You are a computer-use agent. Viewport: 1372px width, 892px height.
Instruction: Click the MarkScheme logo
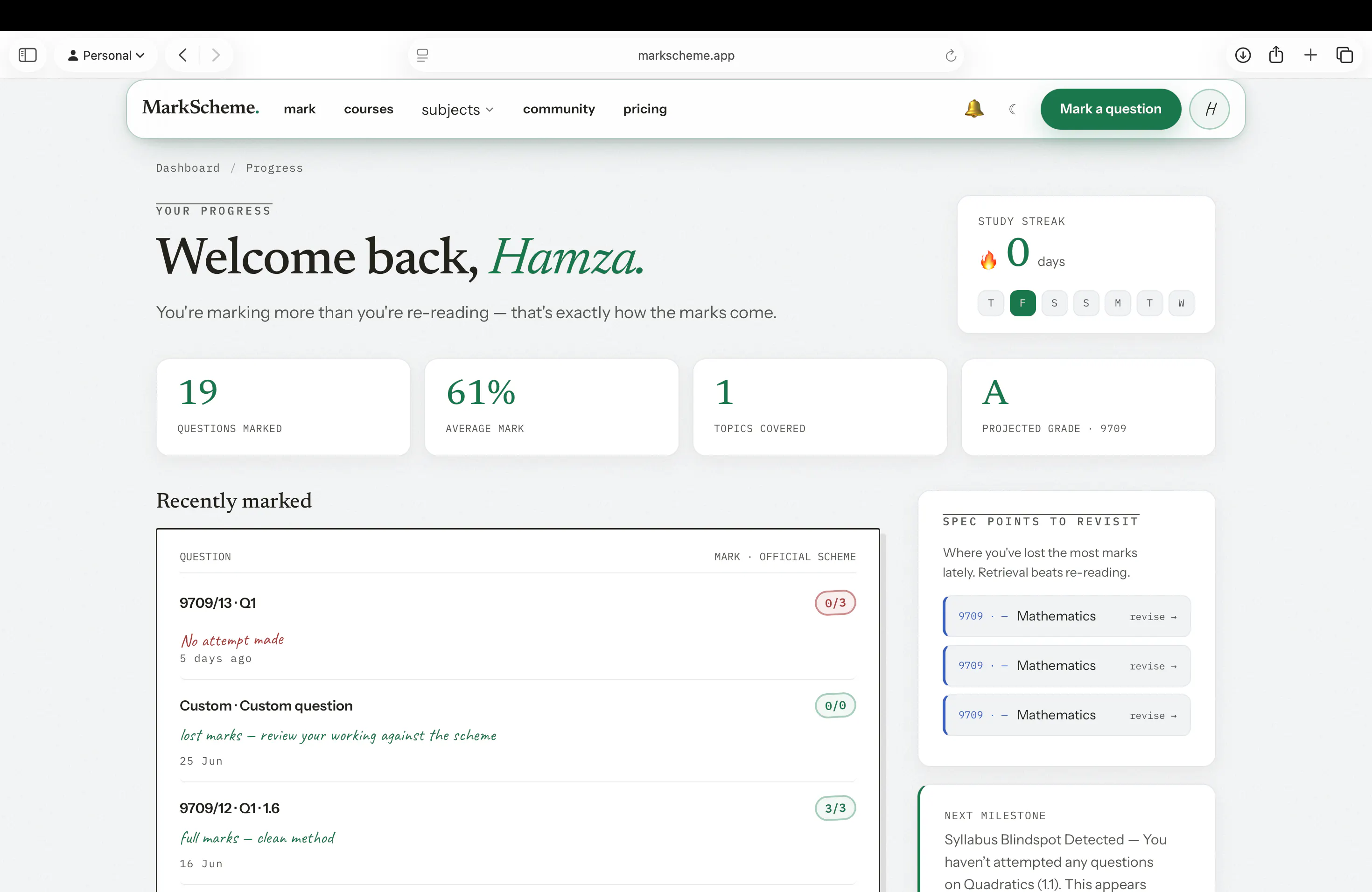click(x=201, y=108)
